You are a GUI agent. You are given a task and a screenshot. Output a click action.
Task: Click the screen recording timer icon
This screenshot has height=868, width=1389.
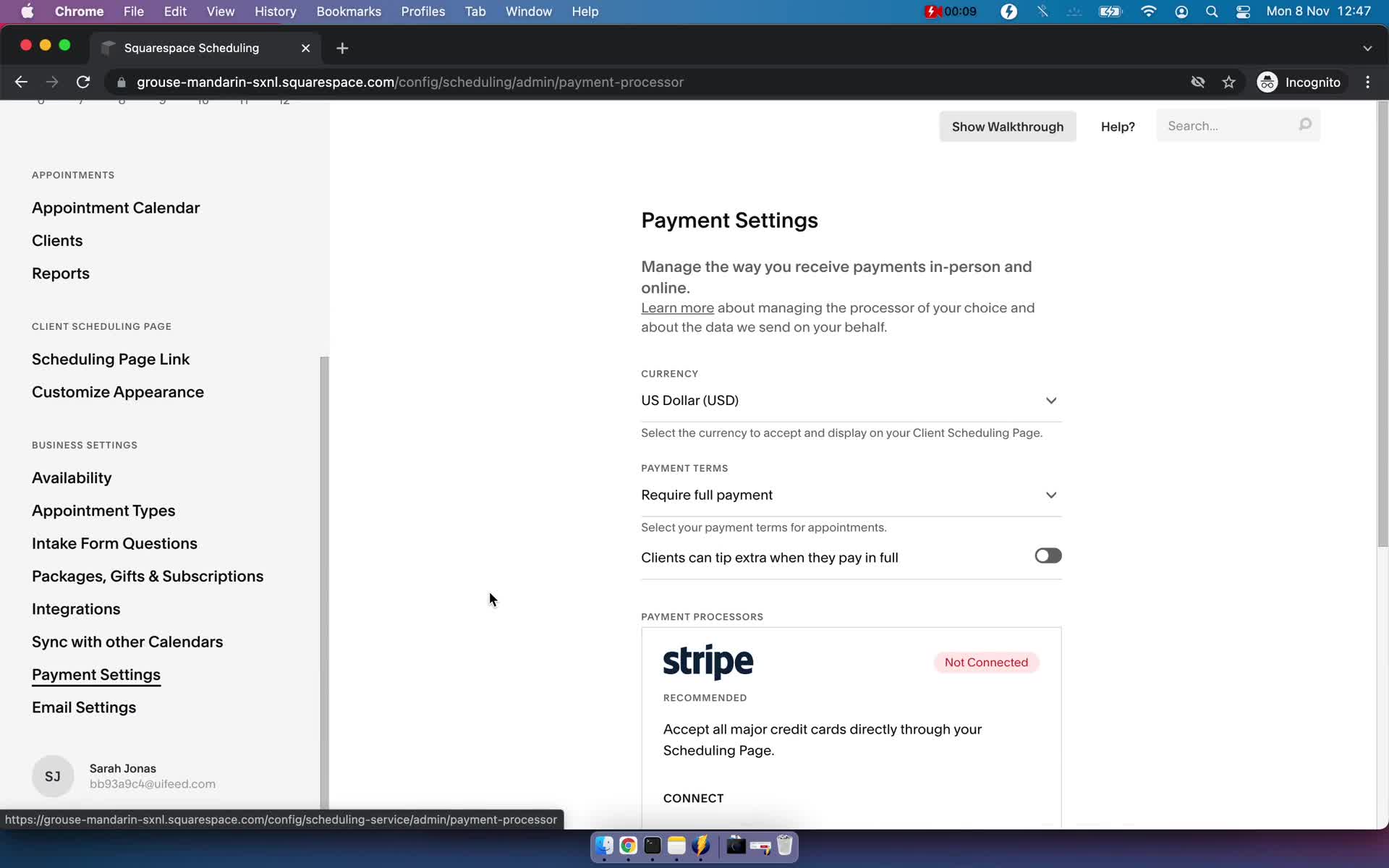pos(950,12)
